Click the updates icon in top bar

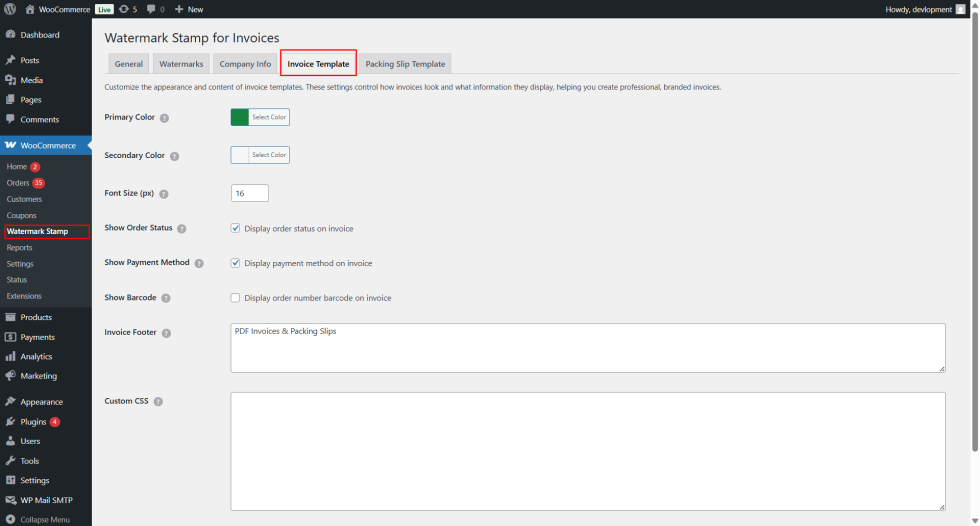click(x=123, y=9)
